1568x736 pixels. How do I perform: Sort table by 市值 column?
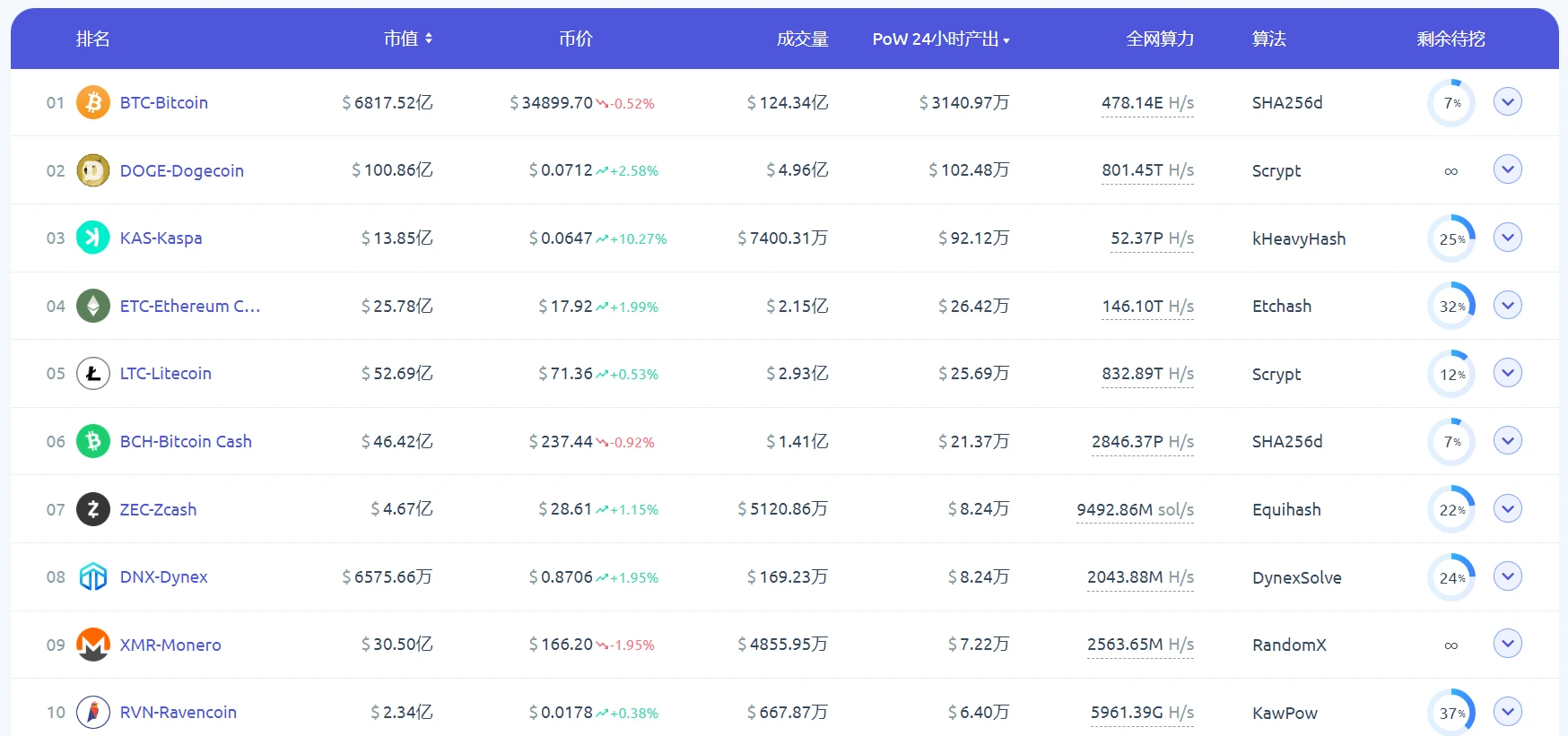pos(408,39)
